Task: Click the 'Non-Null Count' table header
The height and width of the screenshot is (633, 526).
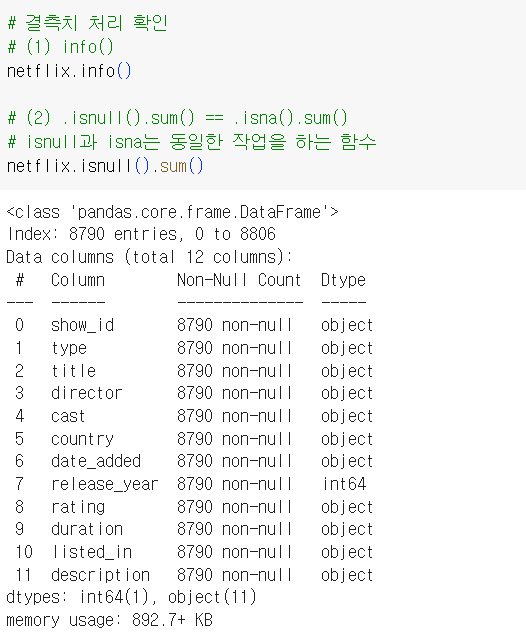Action: pos(239,280)
